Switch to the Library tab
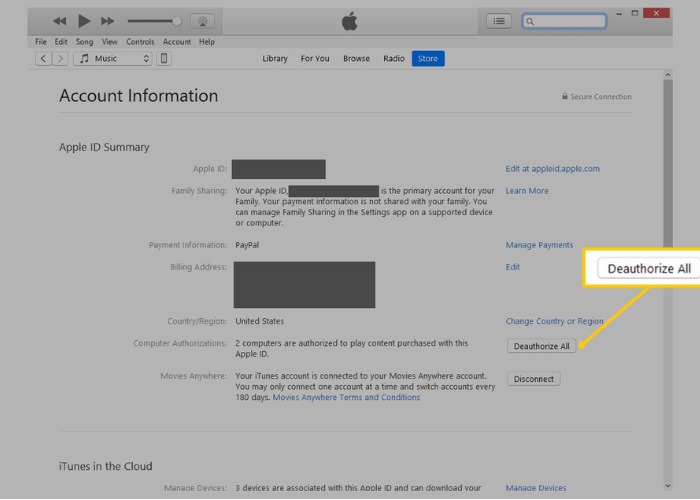Screen dimensions: 700x500 (275, 58)
